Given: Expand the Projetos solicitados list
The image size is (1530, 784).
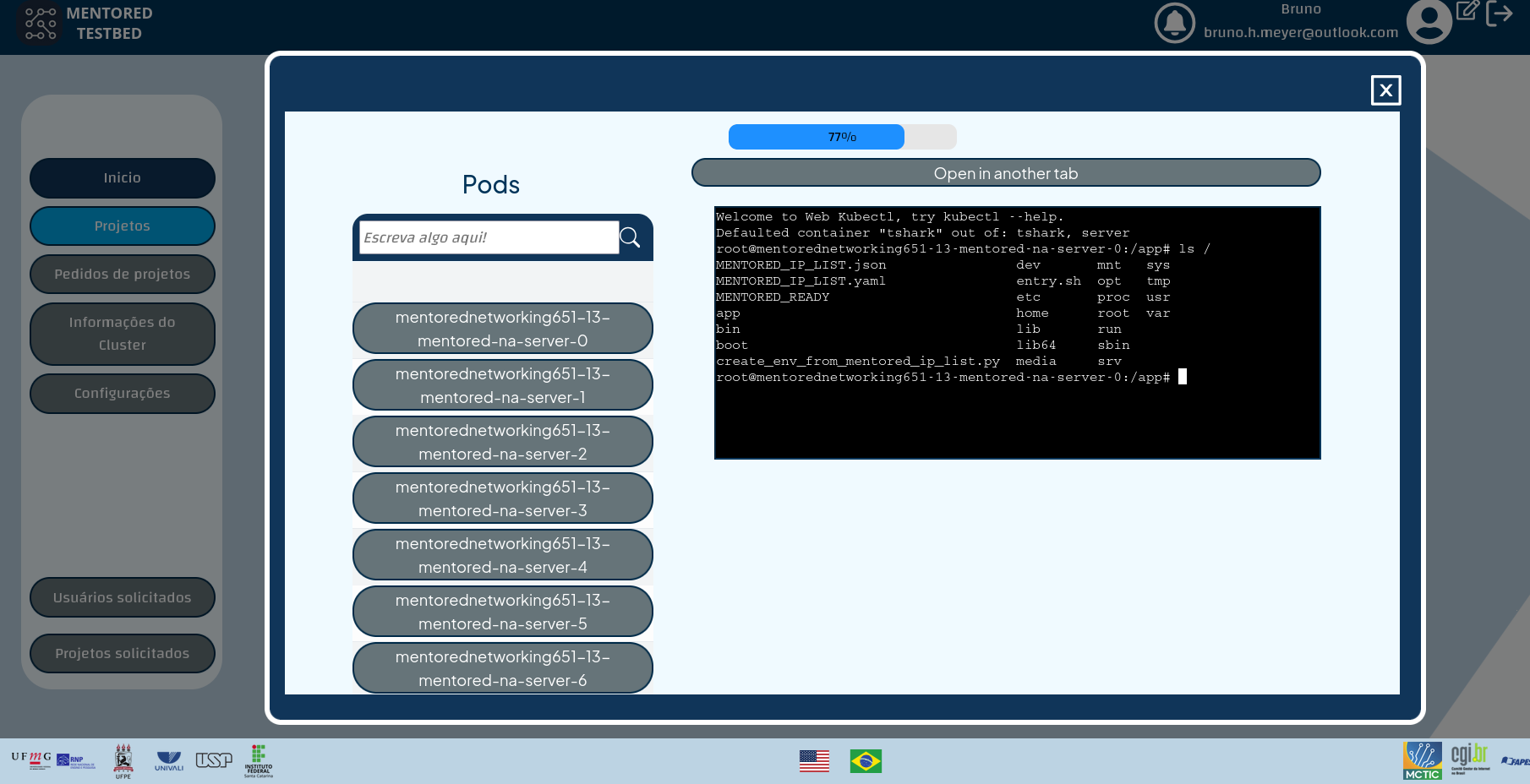Looking at the screenshot, I should coord(122,652).
